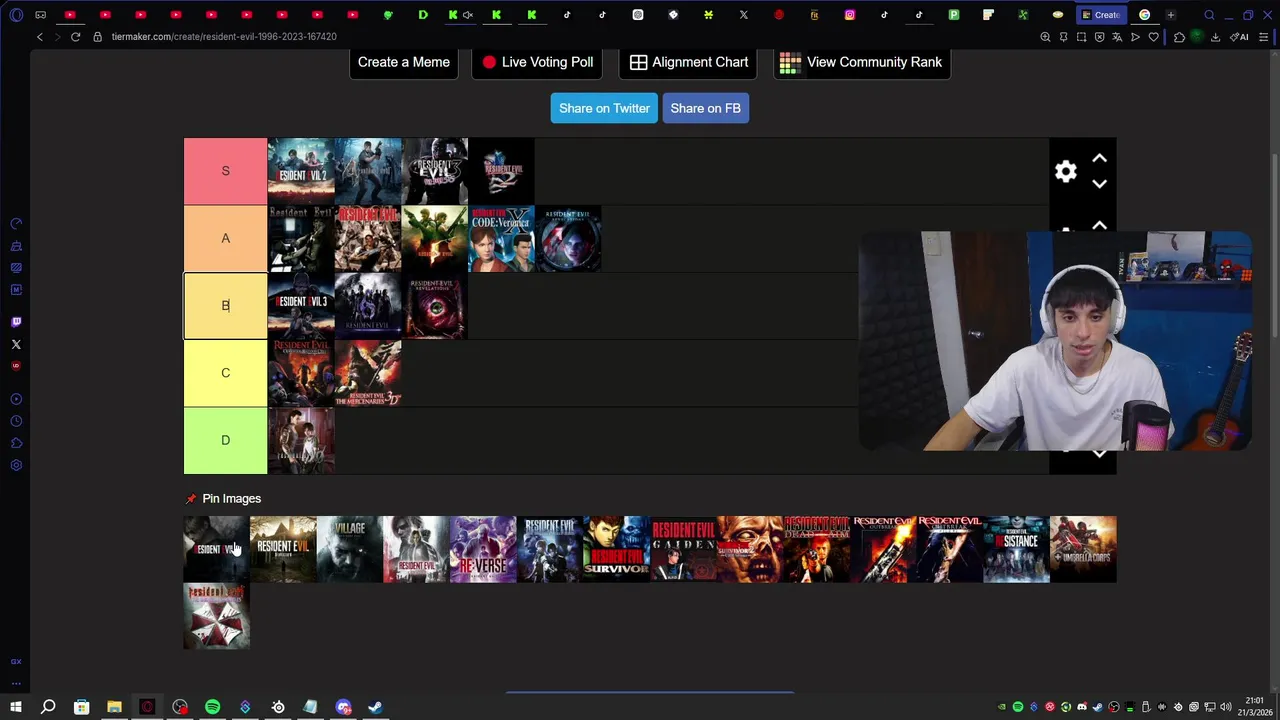Open the browser tab search icon
Image resolution: width=1280 pixels, height=720 pixels.
point(1209,15)
